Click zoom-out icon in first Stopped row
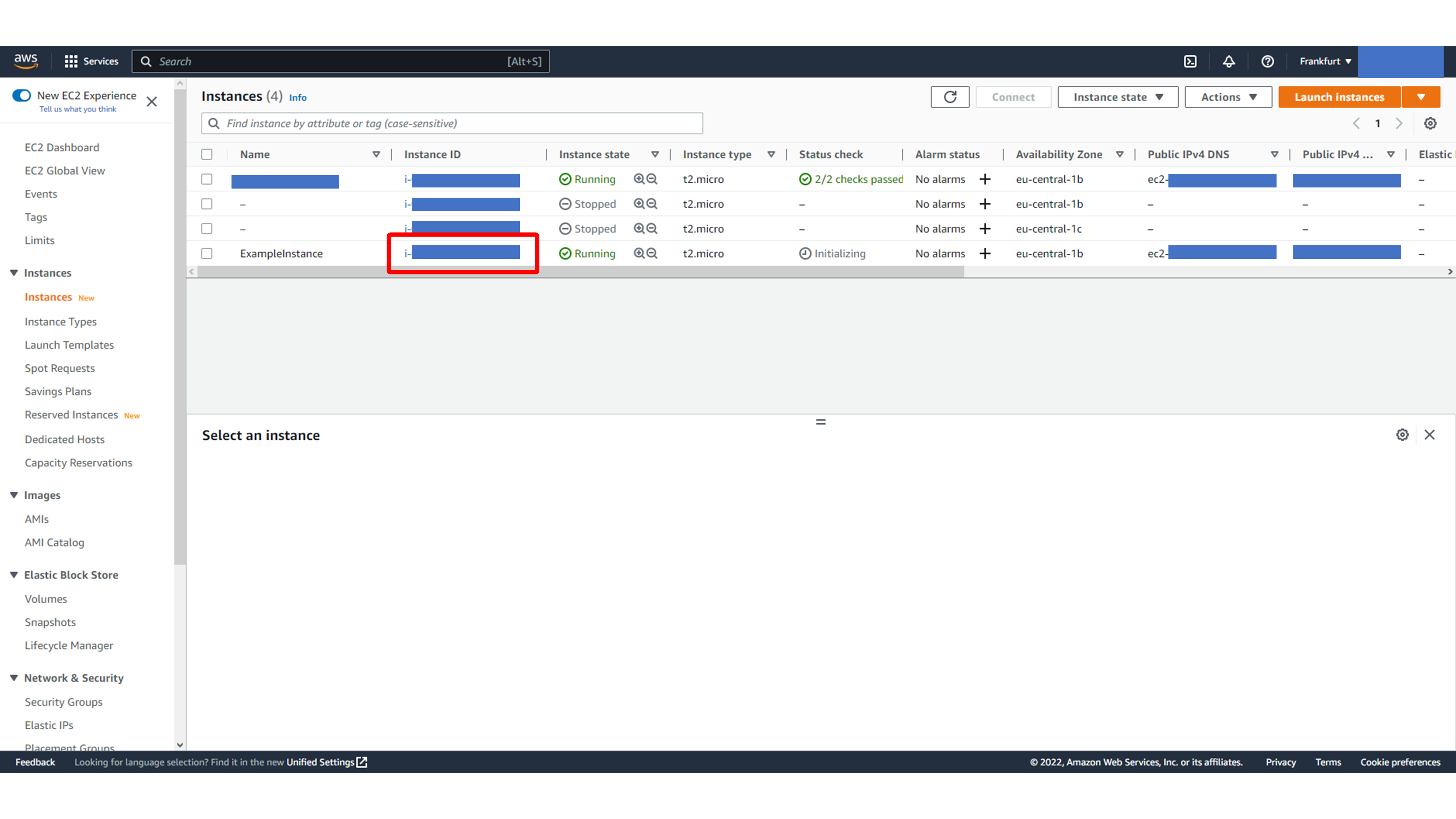The height and width of the screenshot is (819, 1456). click(652, 203)
